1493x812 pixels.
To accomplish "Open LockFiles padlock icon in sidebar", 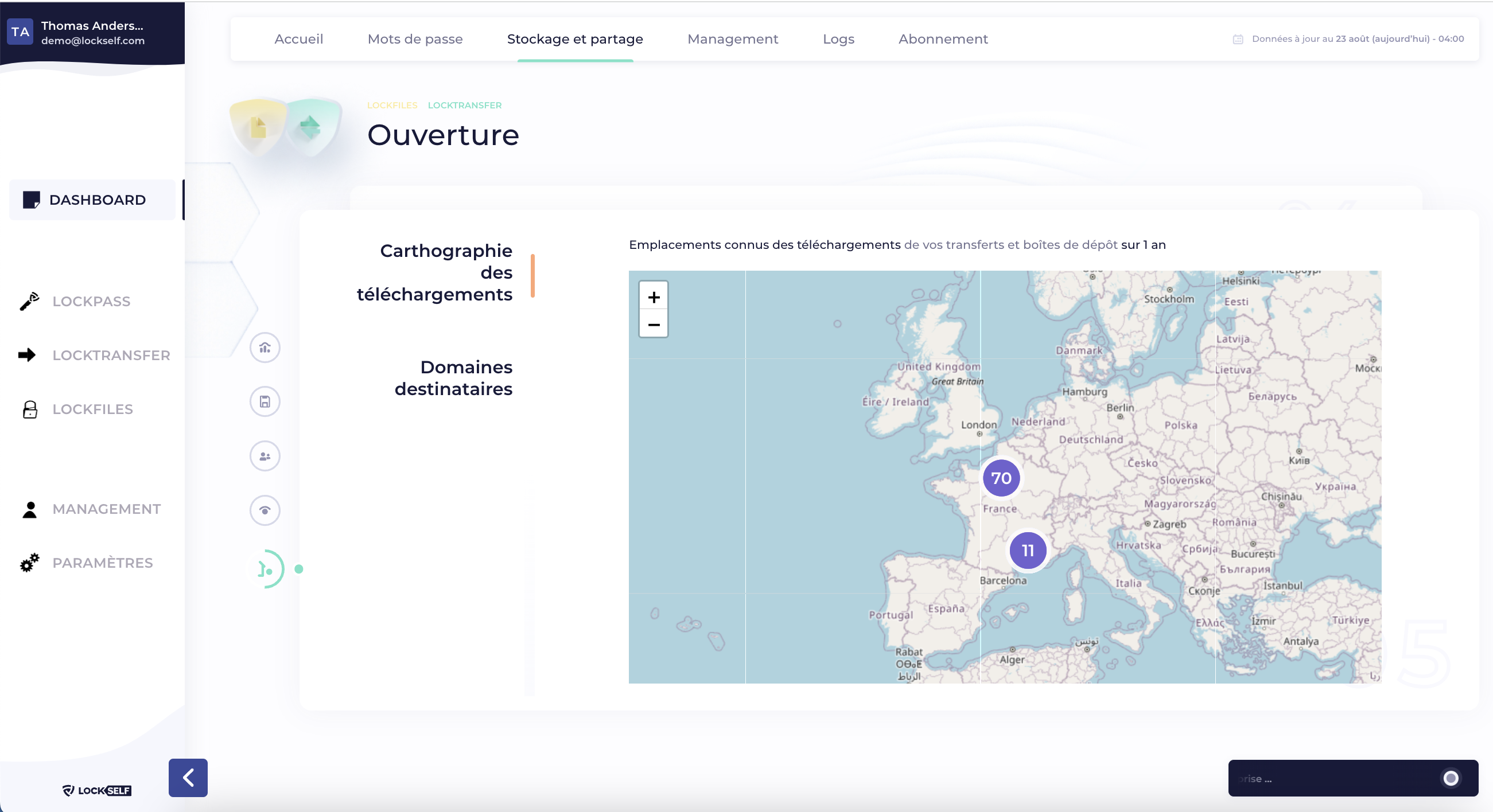I will (30, 409).
